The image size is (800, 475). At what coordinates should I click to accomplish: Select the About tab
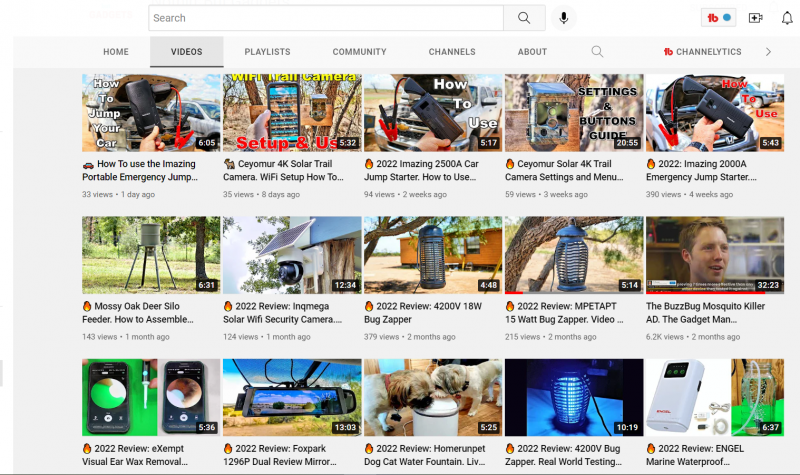[532, 52]
